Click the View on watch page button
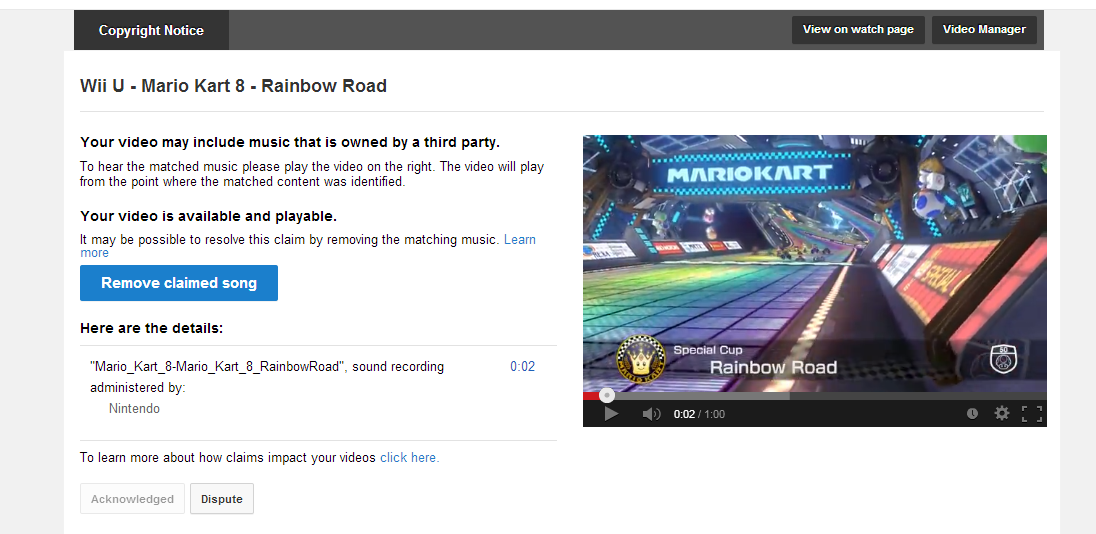The height and width of the screenshot is (534, 1096). click(858, 29)
